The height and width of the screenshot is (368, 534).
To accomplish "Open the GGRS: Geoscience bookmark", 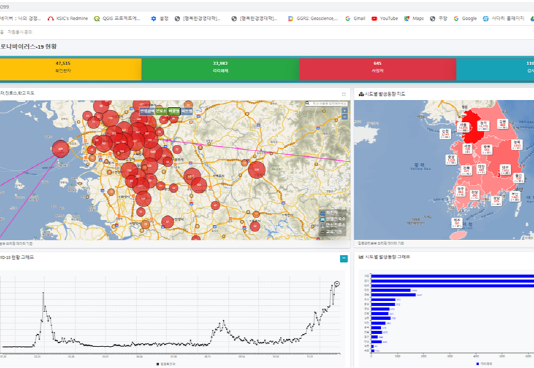I will click(x=313, y=18).
